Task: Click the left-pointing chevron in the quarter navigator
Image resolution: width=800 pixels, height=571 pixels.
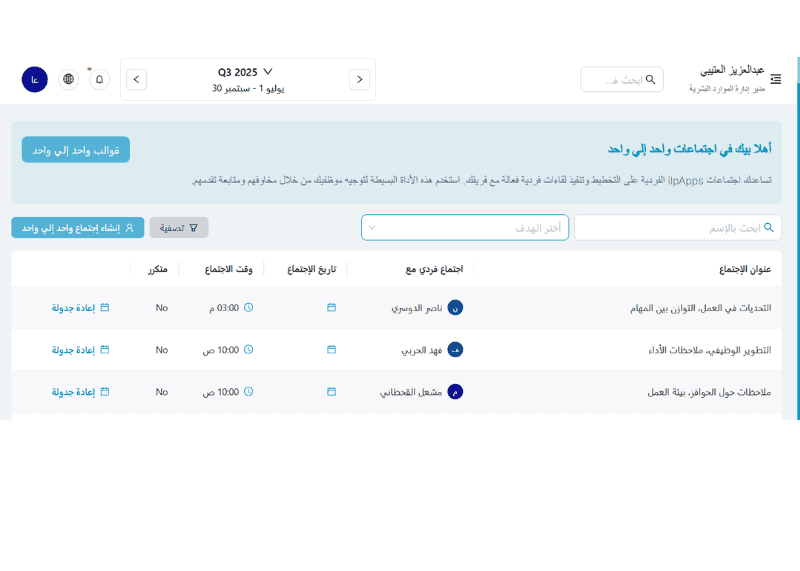Action: (137, 79)
